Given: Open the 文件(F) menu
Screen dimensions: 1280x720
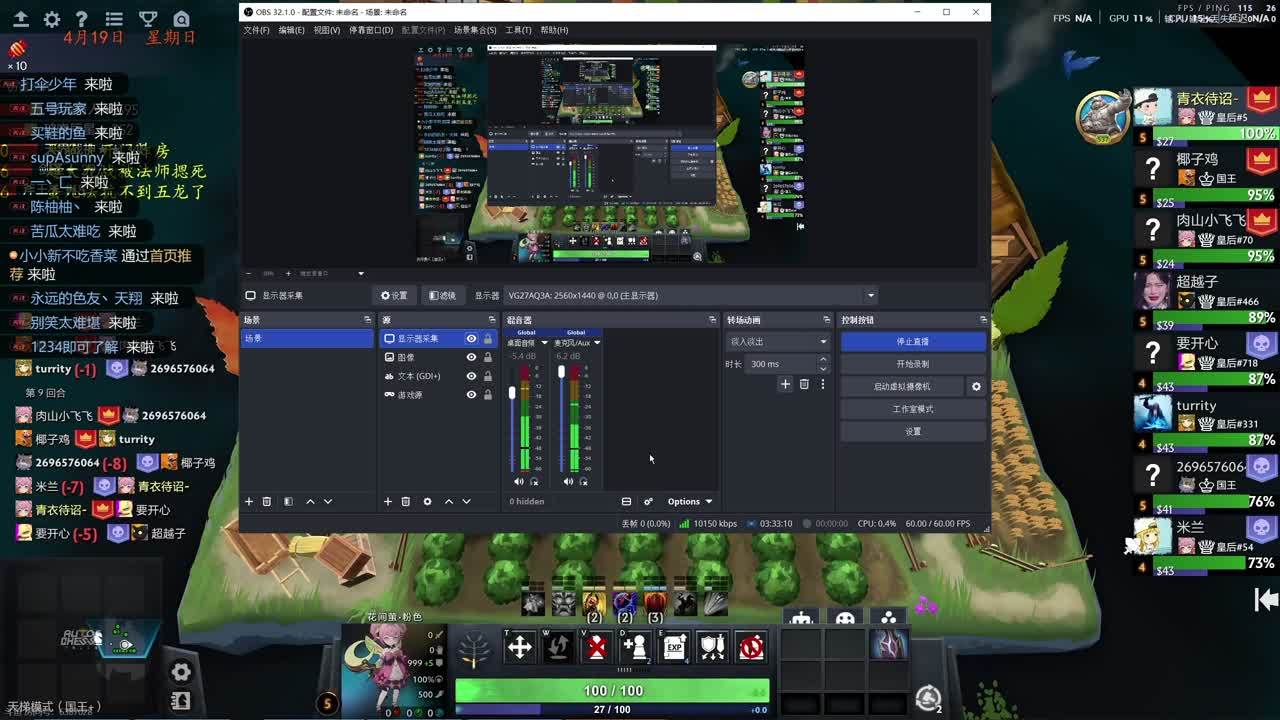Looking at the screenshot, I should coord(257,30).
